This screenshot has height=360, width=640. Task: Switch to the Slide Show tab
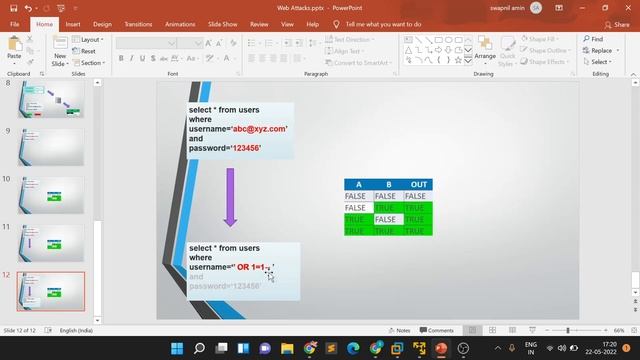click(222, 24)
